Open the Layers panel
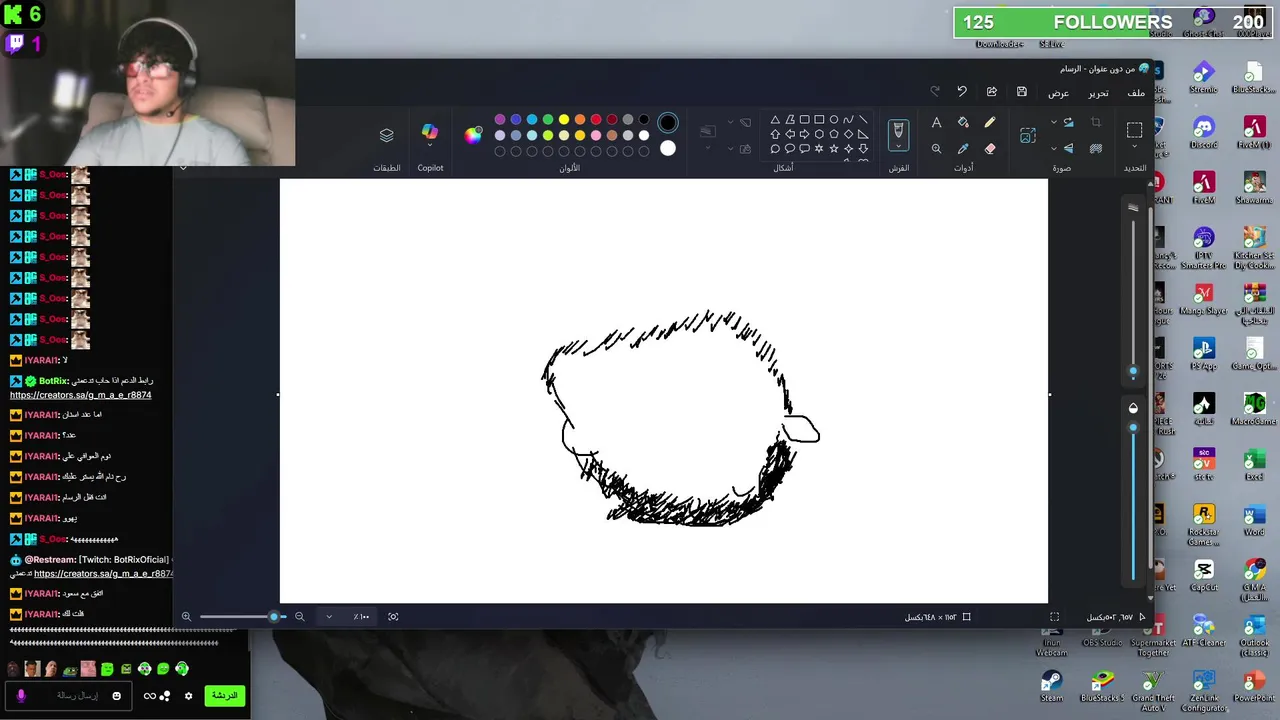The width and height of the screenshot is (1280, 720). point(387,135)
